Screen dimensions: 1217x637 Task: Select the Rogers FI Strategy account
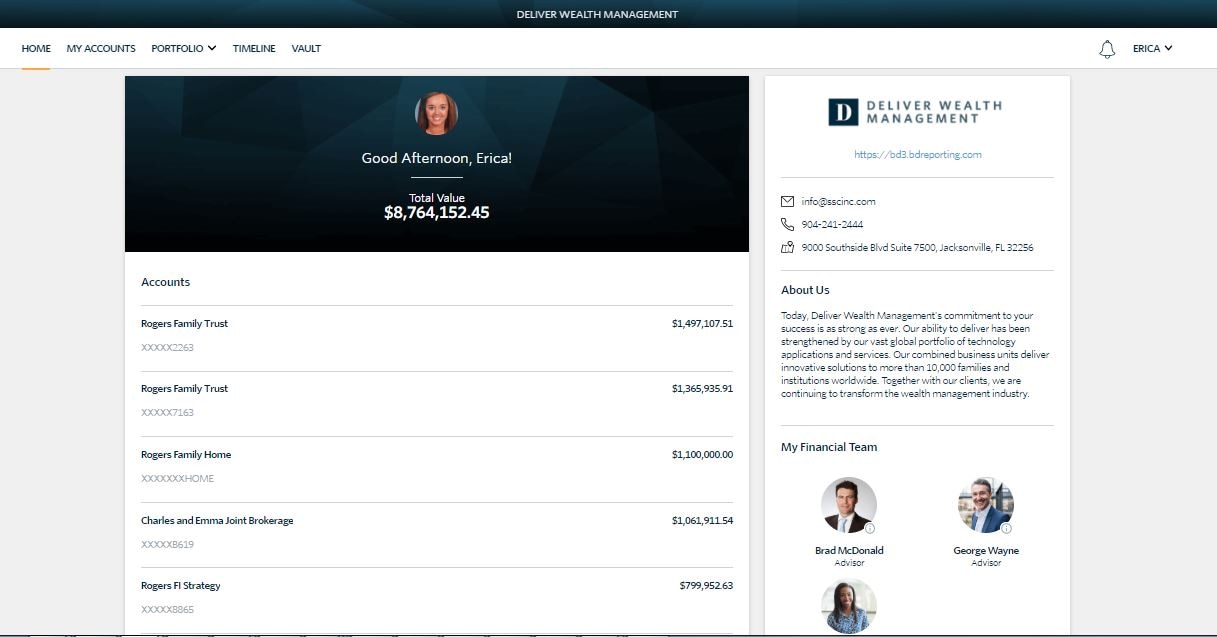click(436, 597)
